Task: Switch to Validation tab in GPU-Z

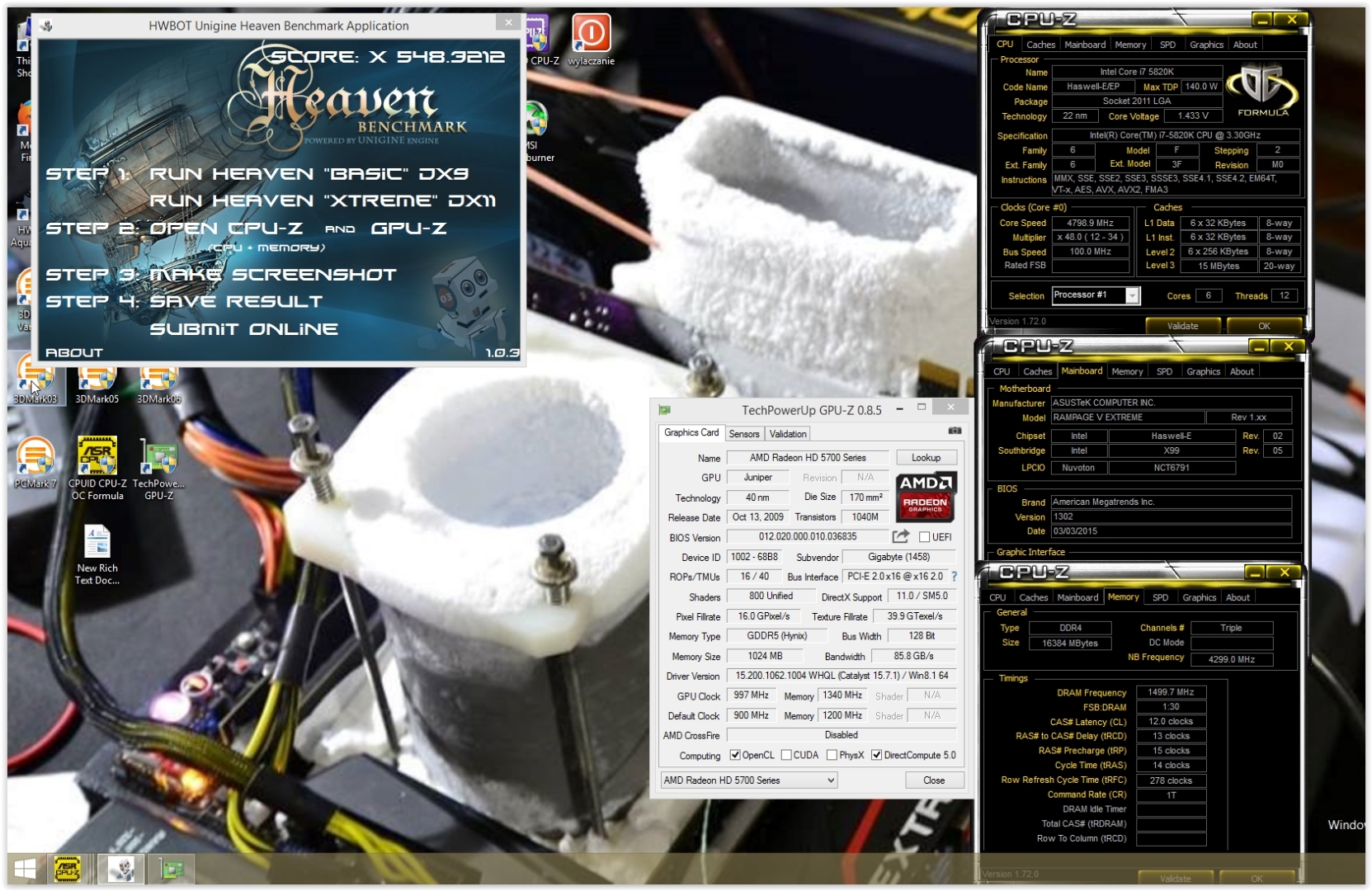Action: [787, 434]
